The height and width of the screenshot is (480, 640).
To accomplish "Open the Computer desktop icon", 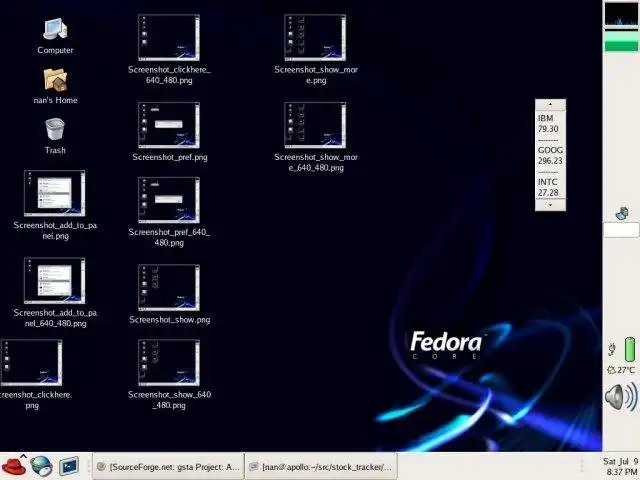I will pyautogui.click(x=55, y=29).
